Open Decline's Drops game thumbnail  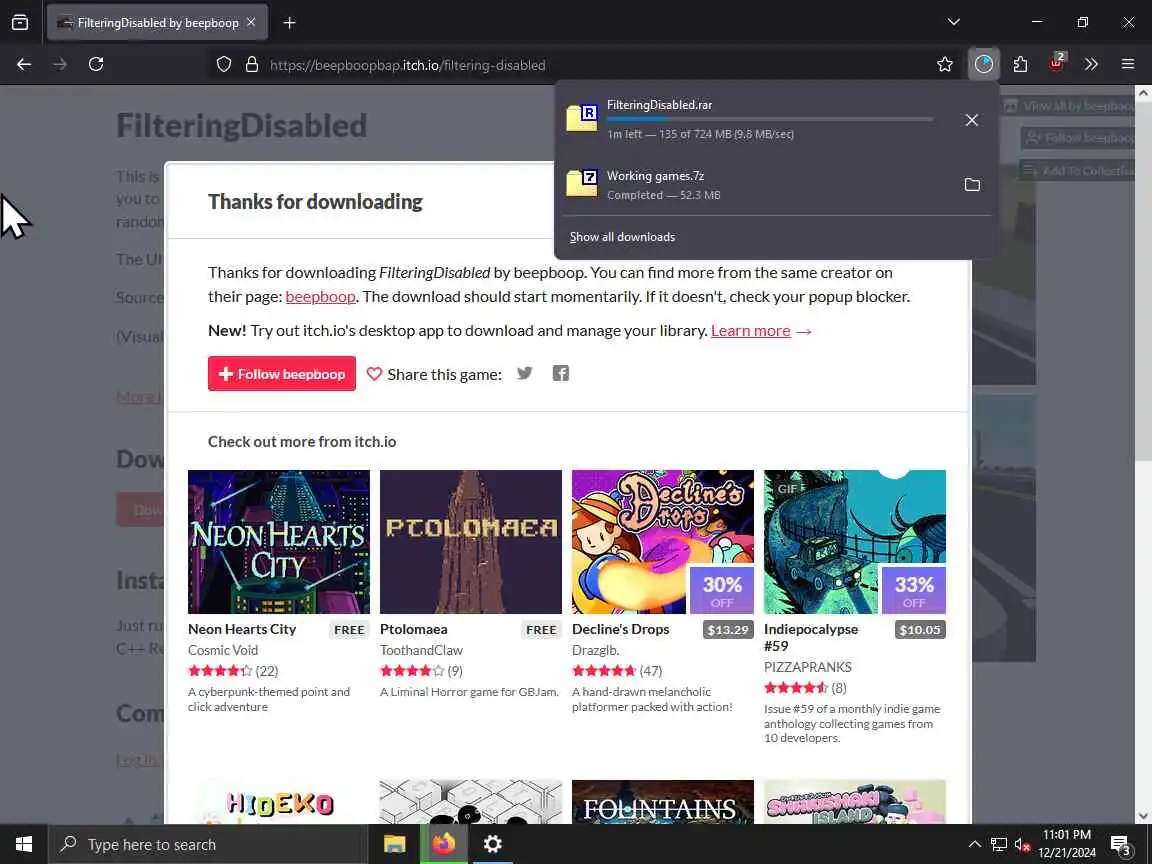(663, 541)
